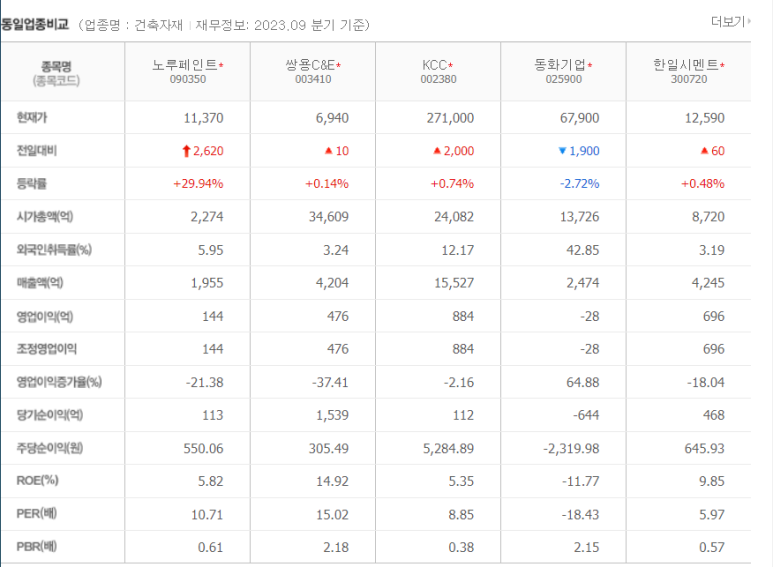Click the PER value 10.71
This screenshot has width=773, height=567.
[207, 515]
